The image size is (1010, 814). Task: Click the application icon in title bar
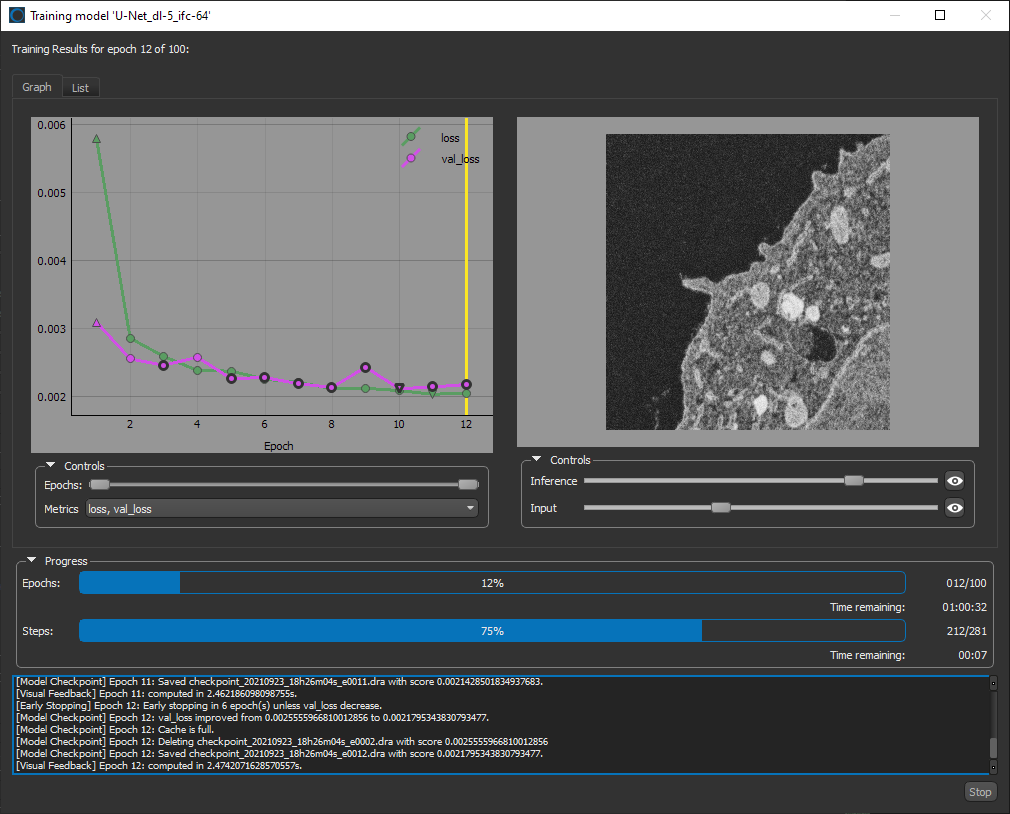coord(17,15)
